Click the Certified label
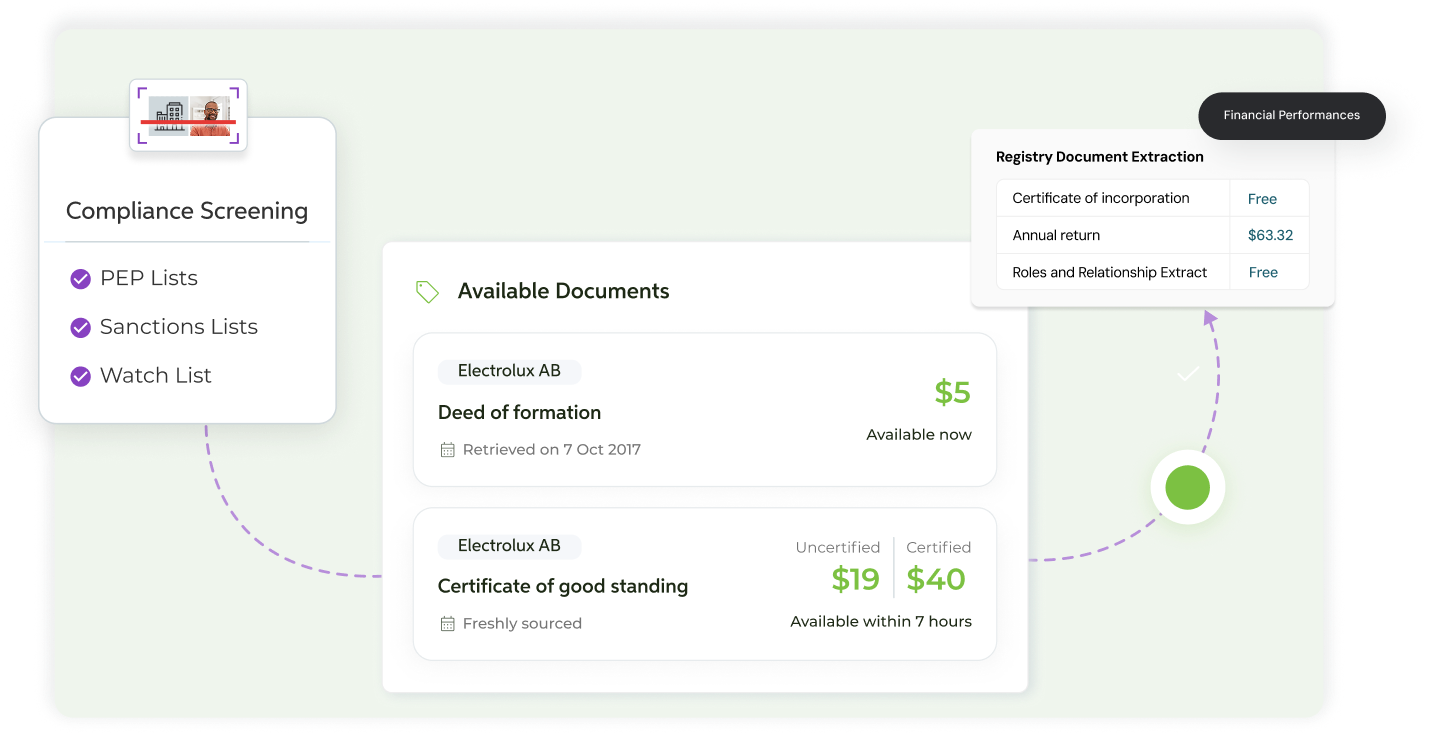Image resolution: width=1432 pixels, height=733 pixels. (x=938, y=548)
